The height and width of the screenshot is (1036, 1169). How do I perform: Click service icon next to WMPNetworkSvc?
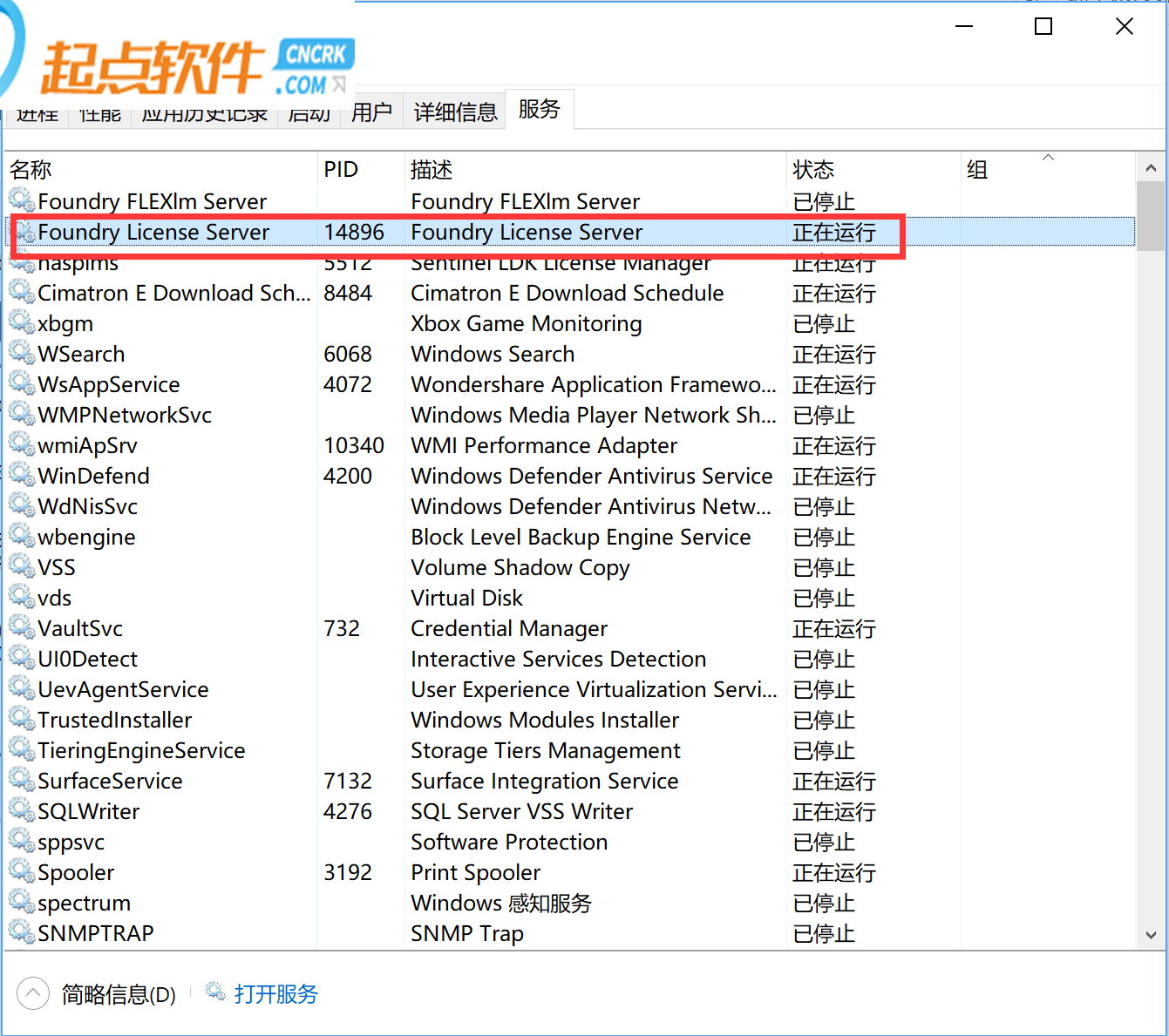(x=22, y=414)
